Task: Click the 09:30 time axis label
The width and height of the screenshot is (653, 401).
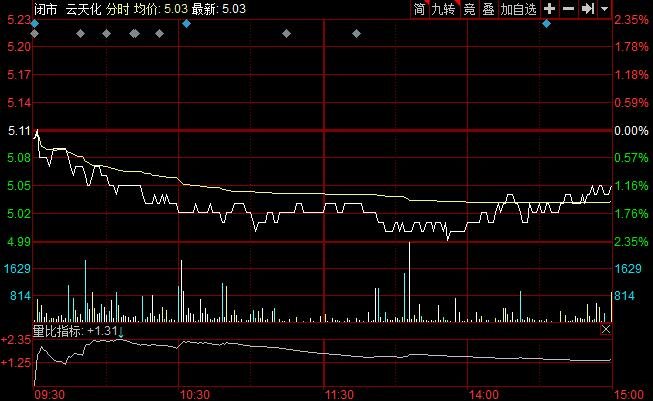Action: click(50, 394)
